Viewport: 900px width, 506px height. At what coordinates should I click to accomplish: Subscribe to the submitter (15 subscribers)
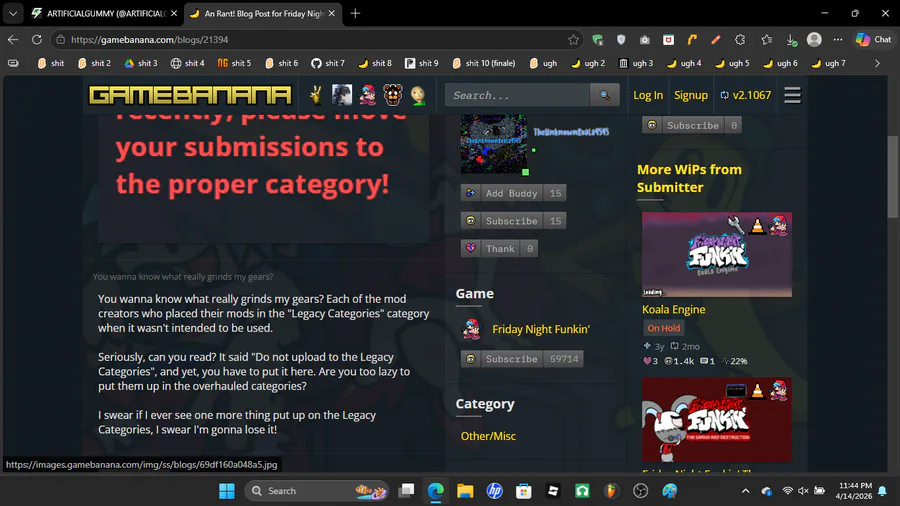(x=513, y=221)
